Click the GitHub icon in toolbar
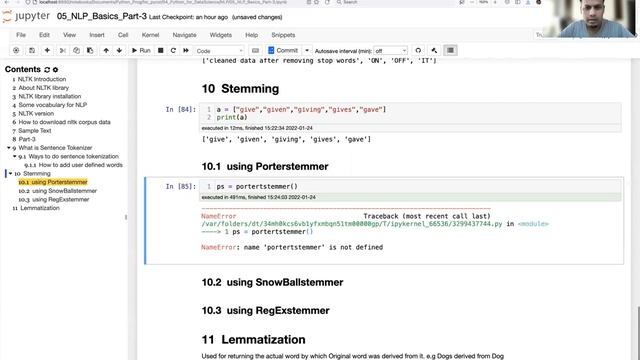Screen dimensions: 640x360 coord(418,50)
